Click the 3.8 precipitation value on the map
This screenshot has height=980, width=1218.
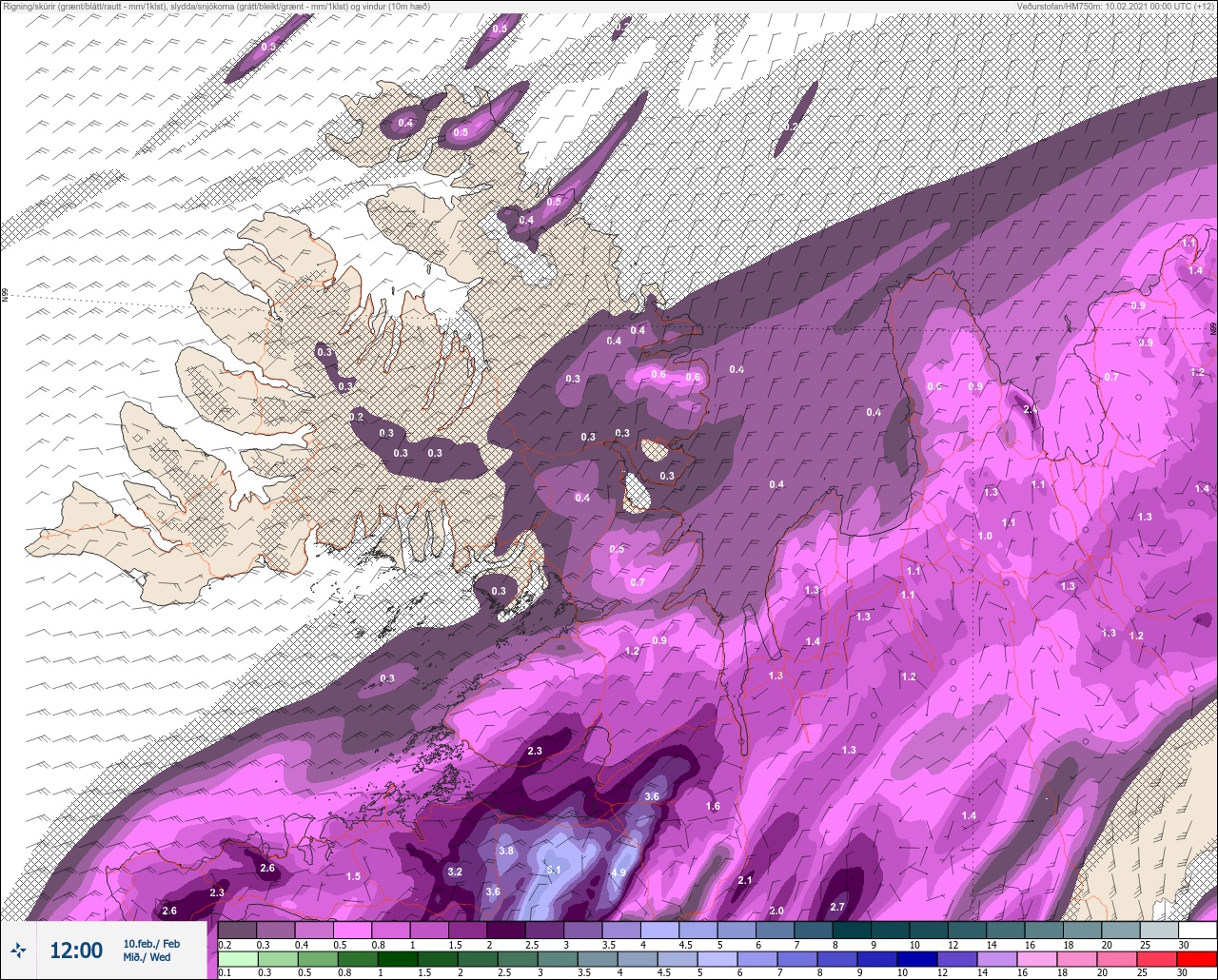coord(506,851)
